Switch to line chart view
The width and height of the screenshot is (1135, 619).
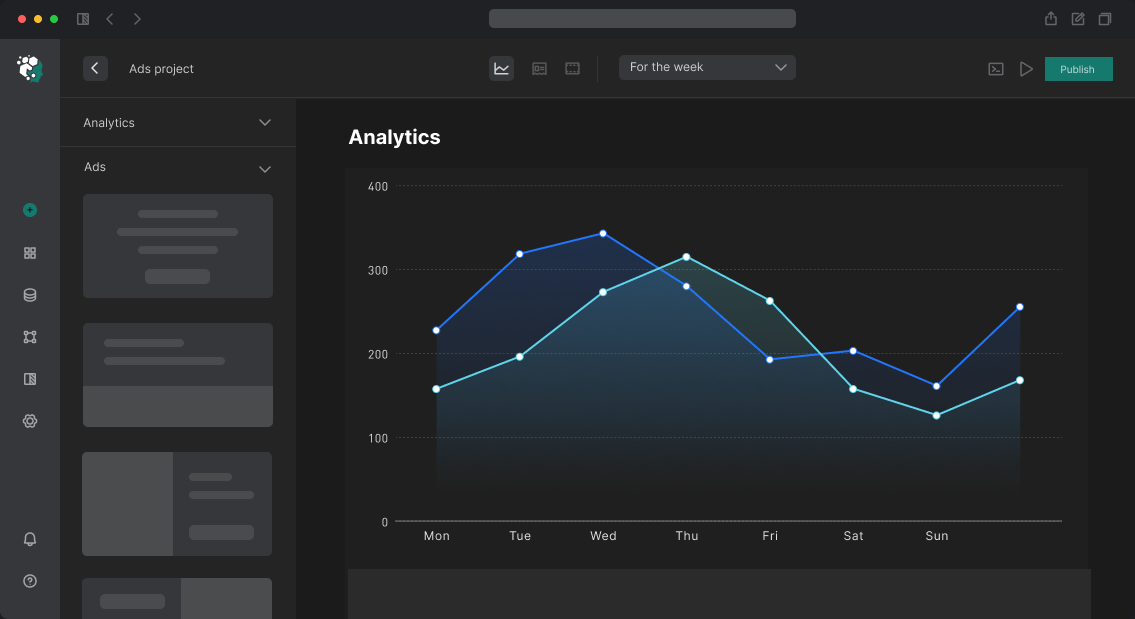[x=501, y=68]
